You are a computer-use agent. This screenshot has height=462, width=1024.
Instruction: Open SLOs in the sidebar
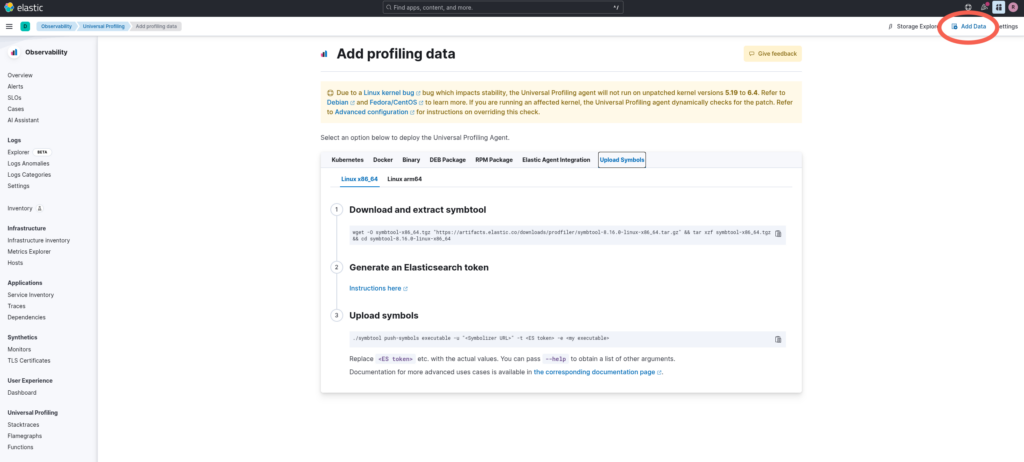coord(14,97)
